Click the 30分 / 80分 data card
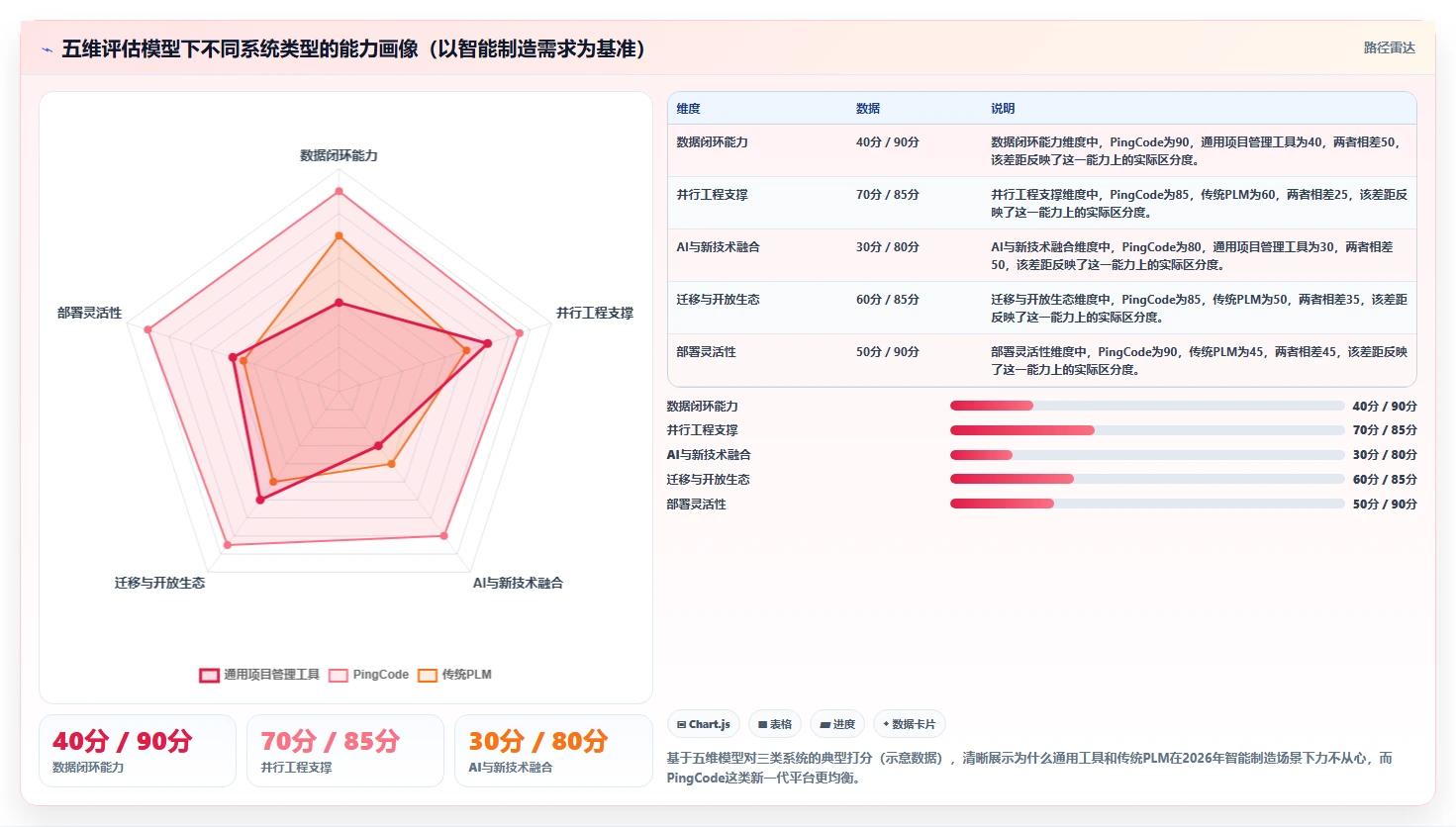Screen dimensions: 1456x827 [x=553, y=751]
